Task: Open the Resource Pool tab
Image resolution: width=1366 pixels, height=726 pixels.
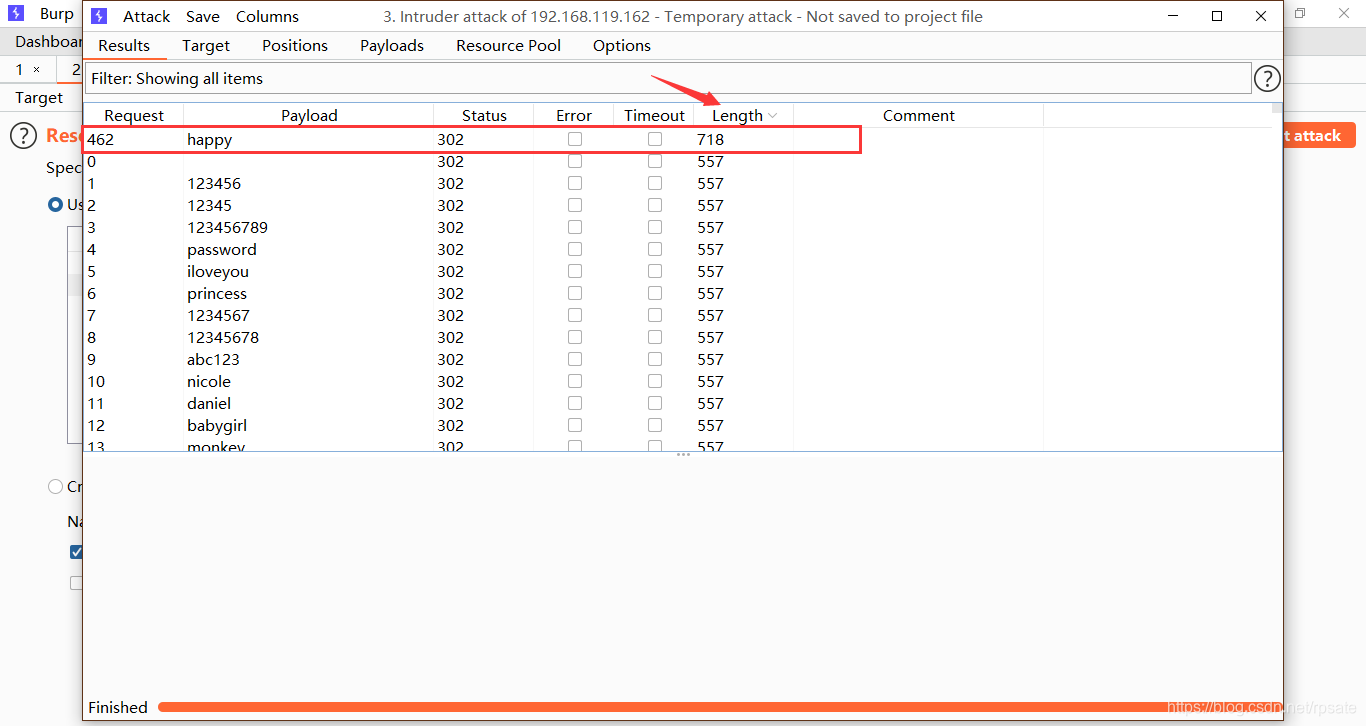Action: tap(508, 46)
